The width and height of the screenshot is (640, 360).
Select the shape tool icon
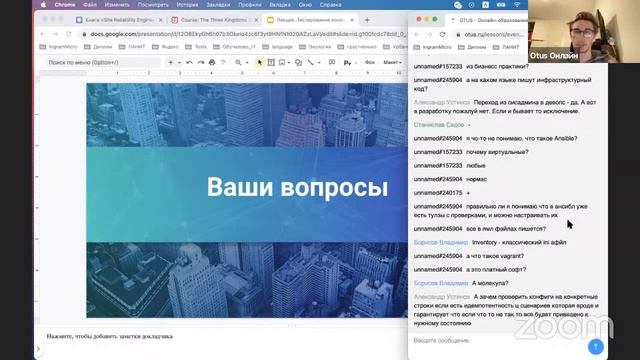coord(298,62)
